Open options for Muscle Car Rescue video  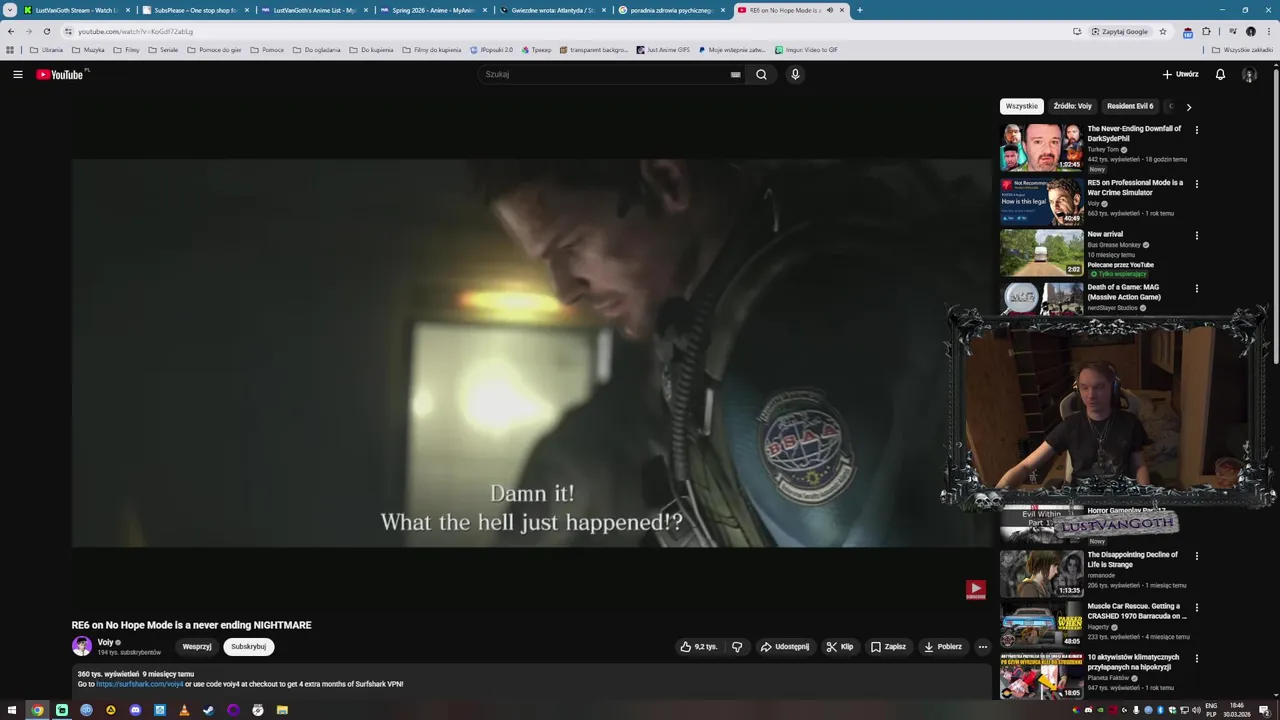pyautogui.click(x=1196, y=607)
